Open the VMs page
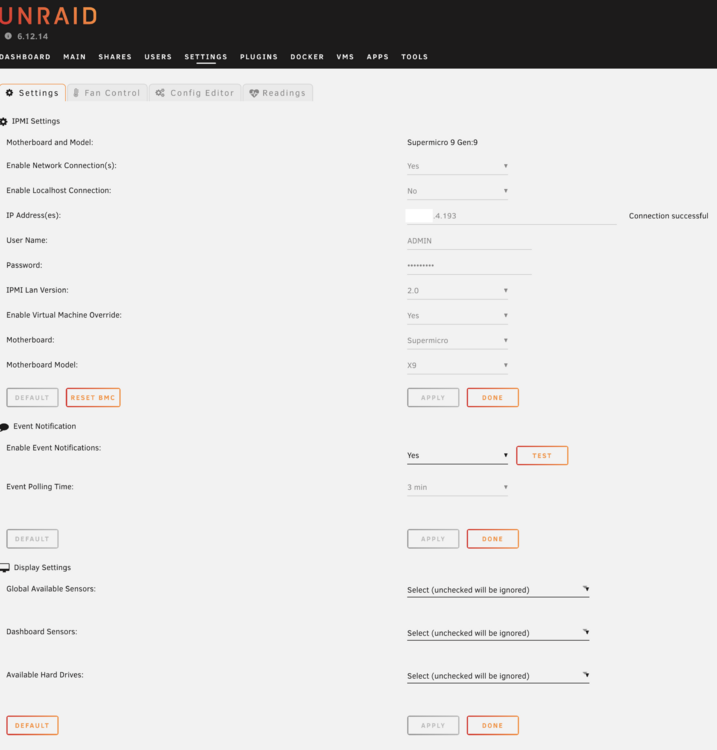717x750 pixels. (x=345, y=57)
